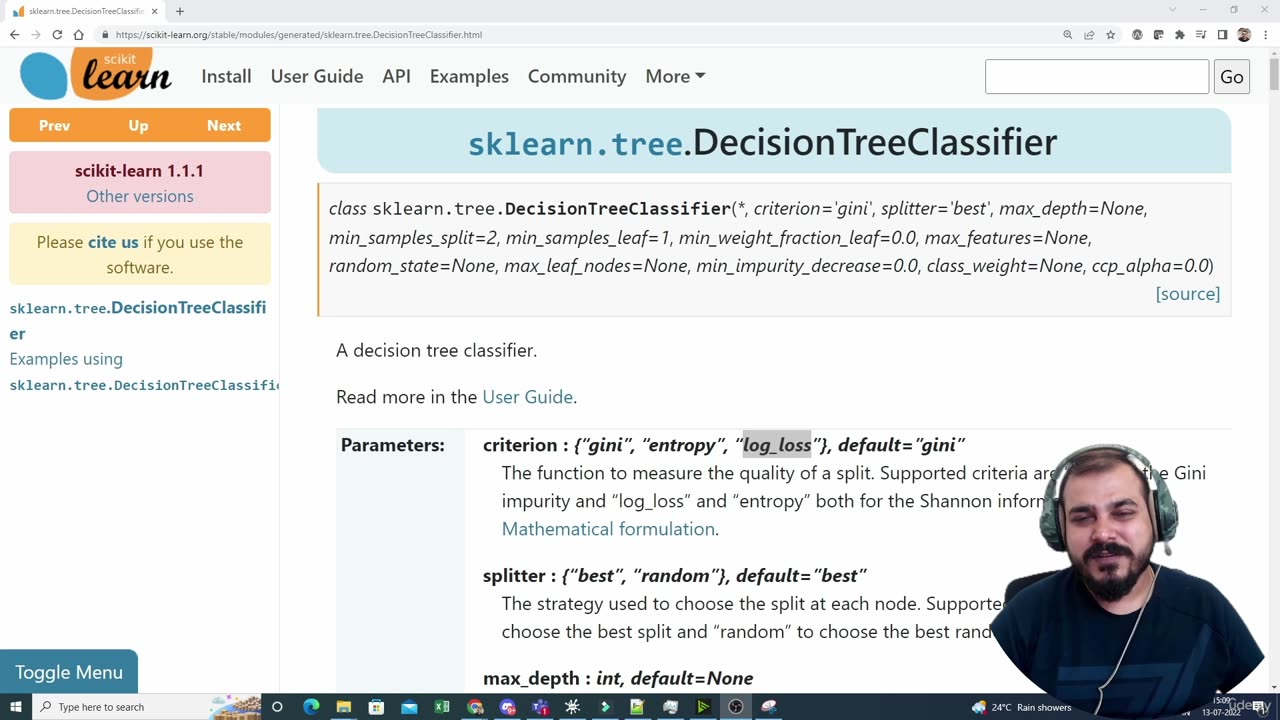
Task: Click the Chrome profile avatar
Action: pyautogui.click(x=1244, y=34)
